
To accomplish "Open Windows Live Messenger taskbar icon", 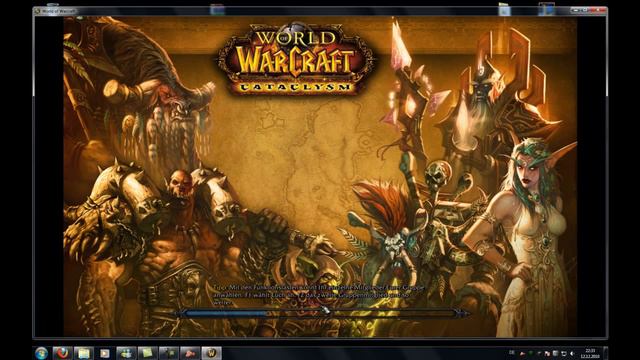I will (126, 353).
